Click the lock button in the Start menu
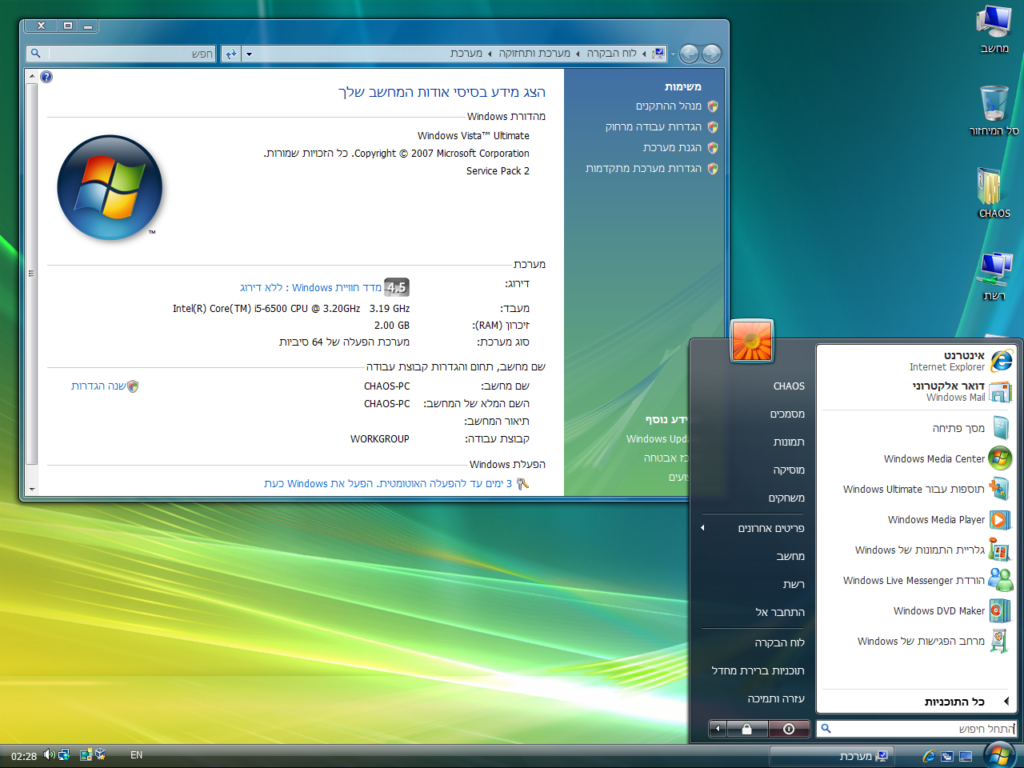The height and width of the screenshot is (768, 1024). click(x=746, y=729)
